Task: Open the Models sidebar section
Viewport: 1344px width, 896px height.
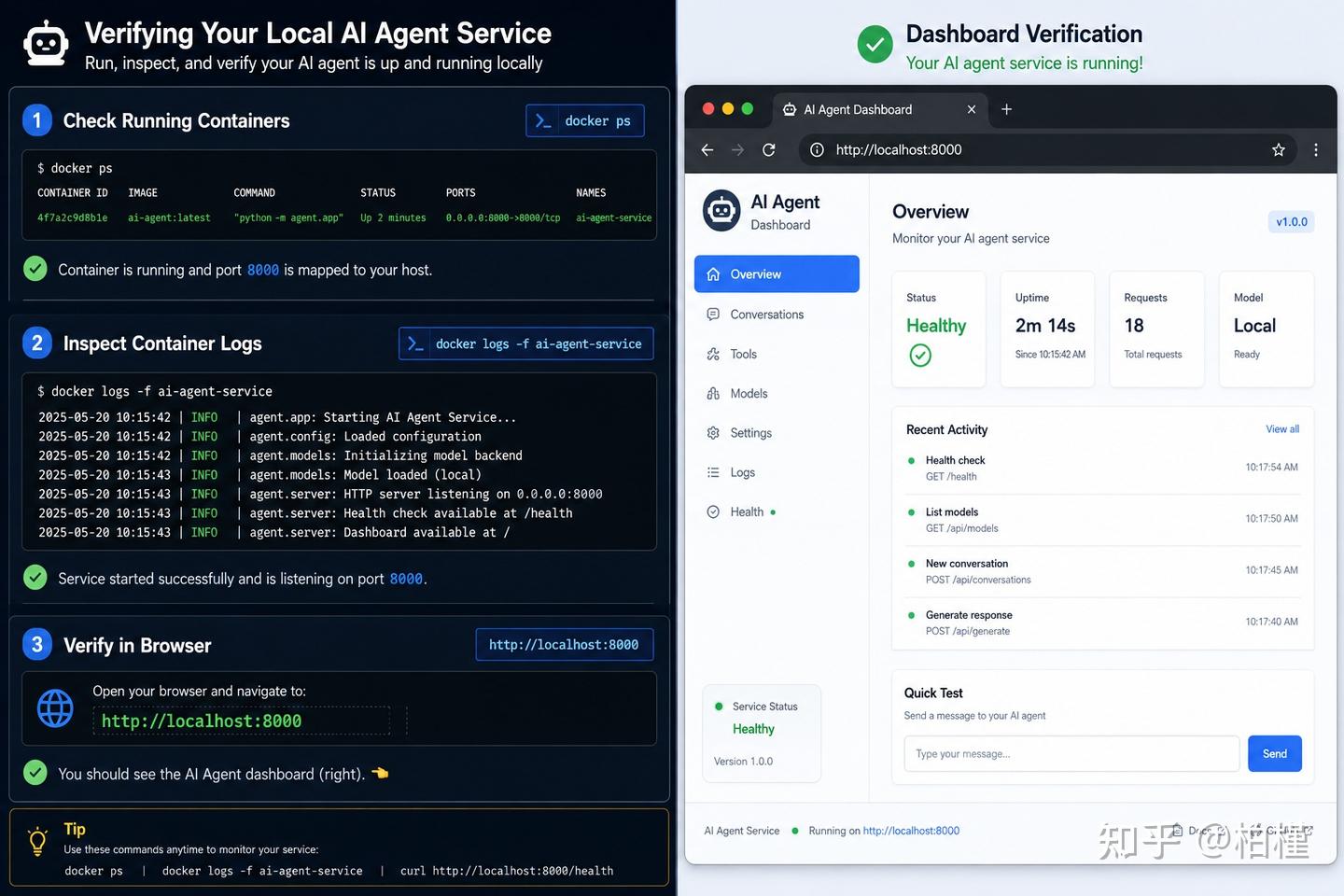Action: 777,394
